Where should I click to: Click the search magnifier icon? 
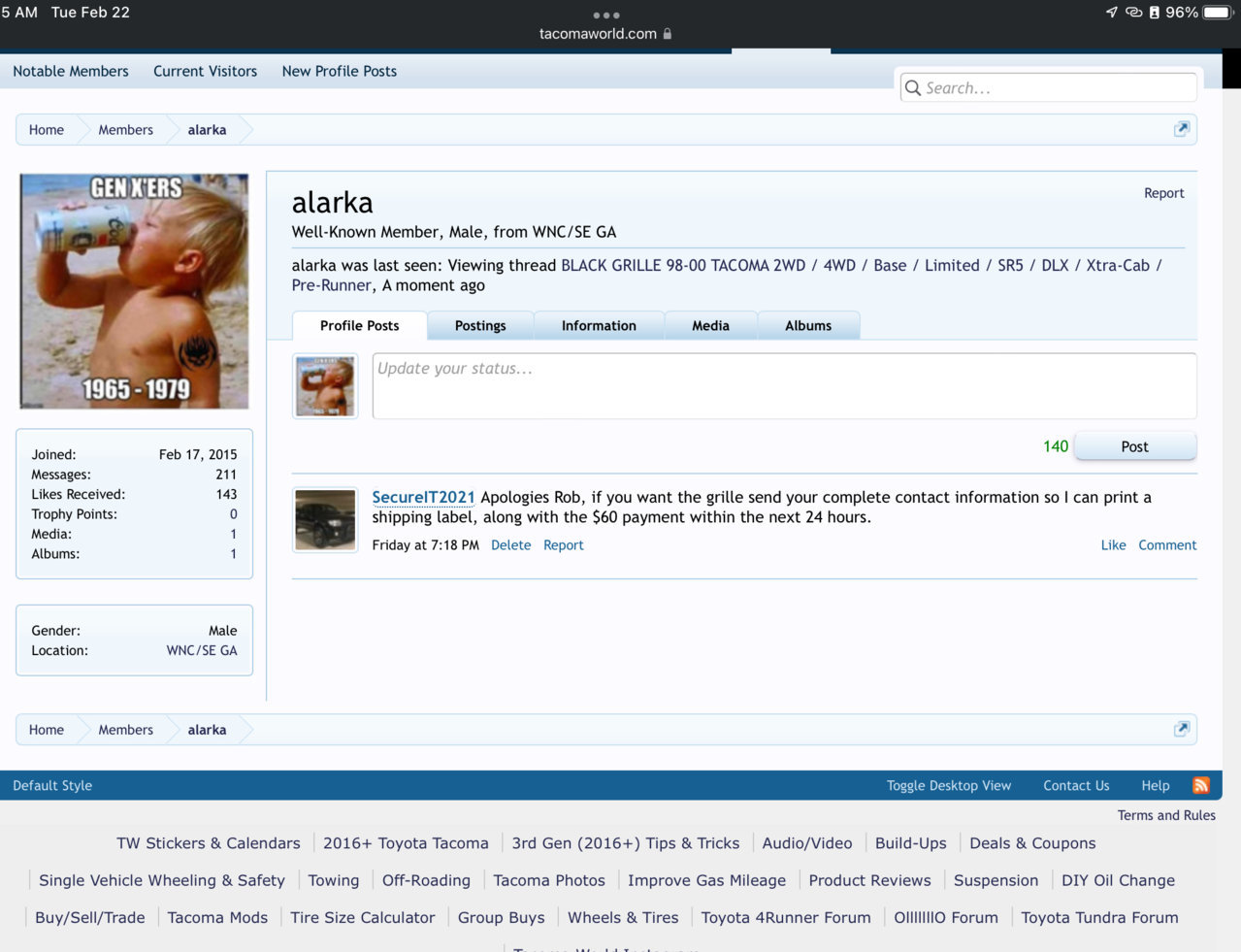click(913, 87)
